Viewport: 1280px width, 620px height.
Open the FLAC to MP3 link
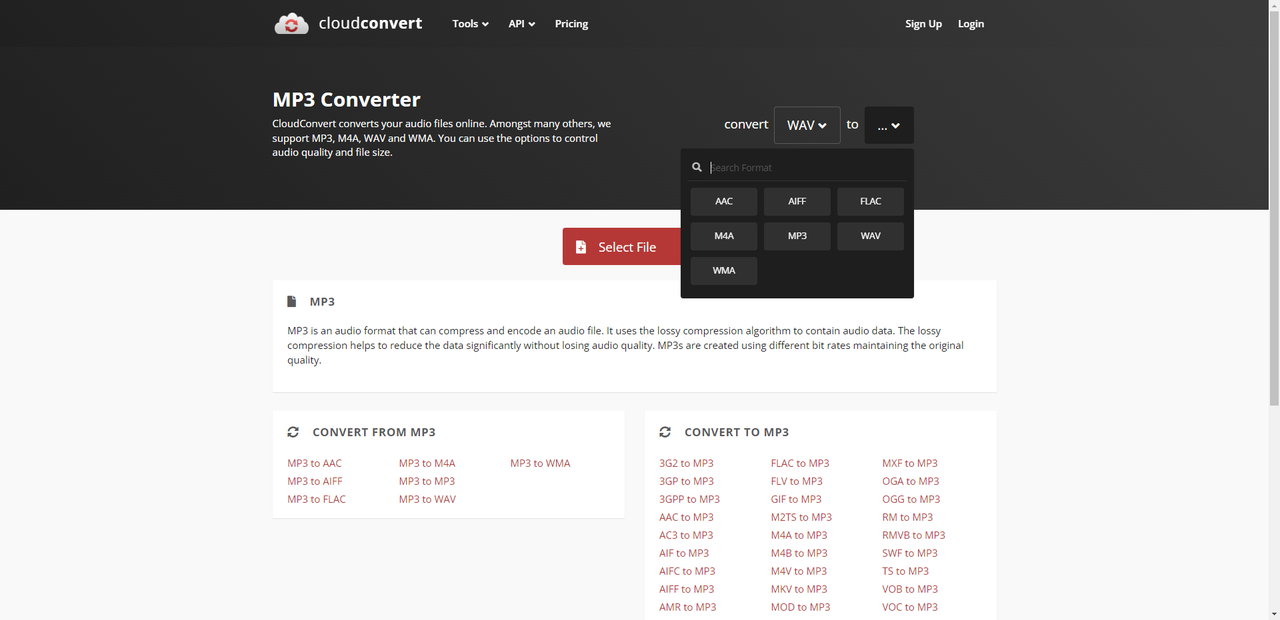click(x=800, y=463)
